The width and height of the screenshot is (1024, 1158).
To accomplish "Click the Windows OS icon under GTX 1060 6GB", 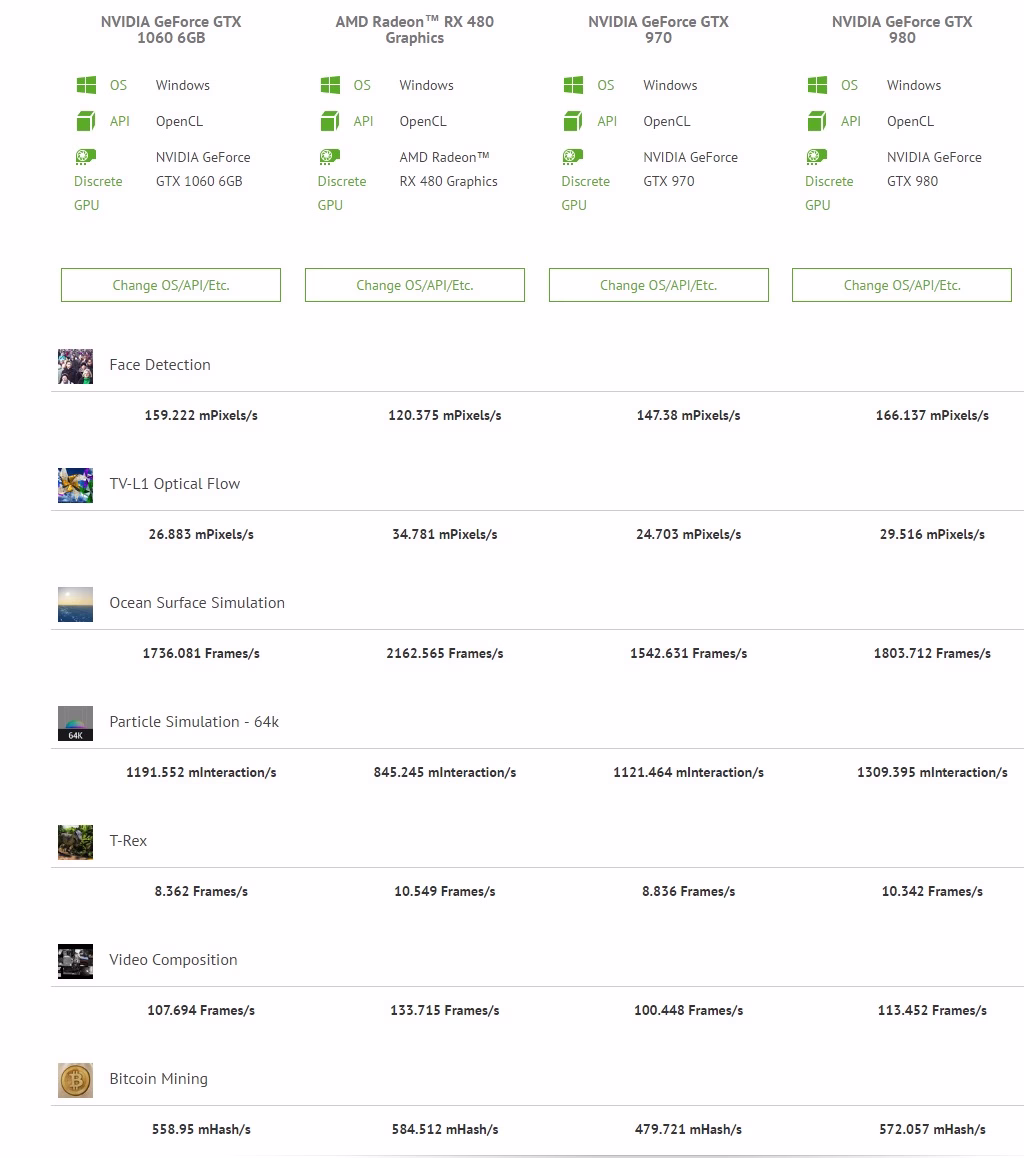I will click(x=86, y=85).
